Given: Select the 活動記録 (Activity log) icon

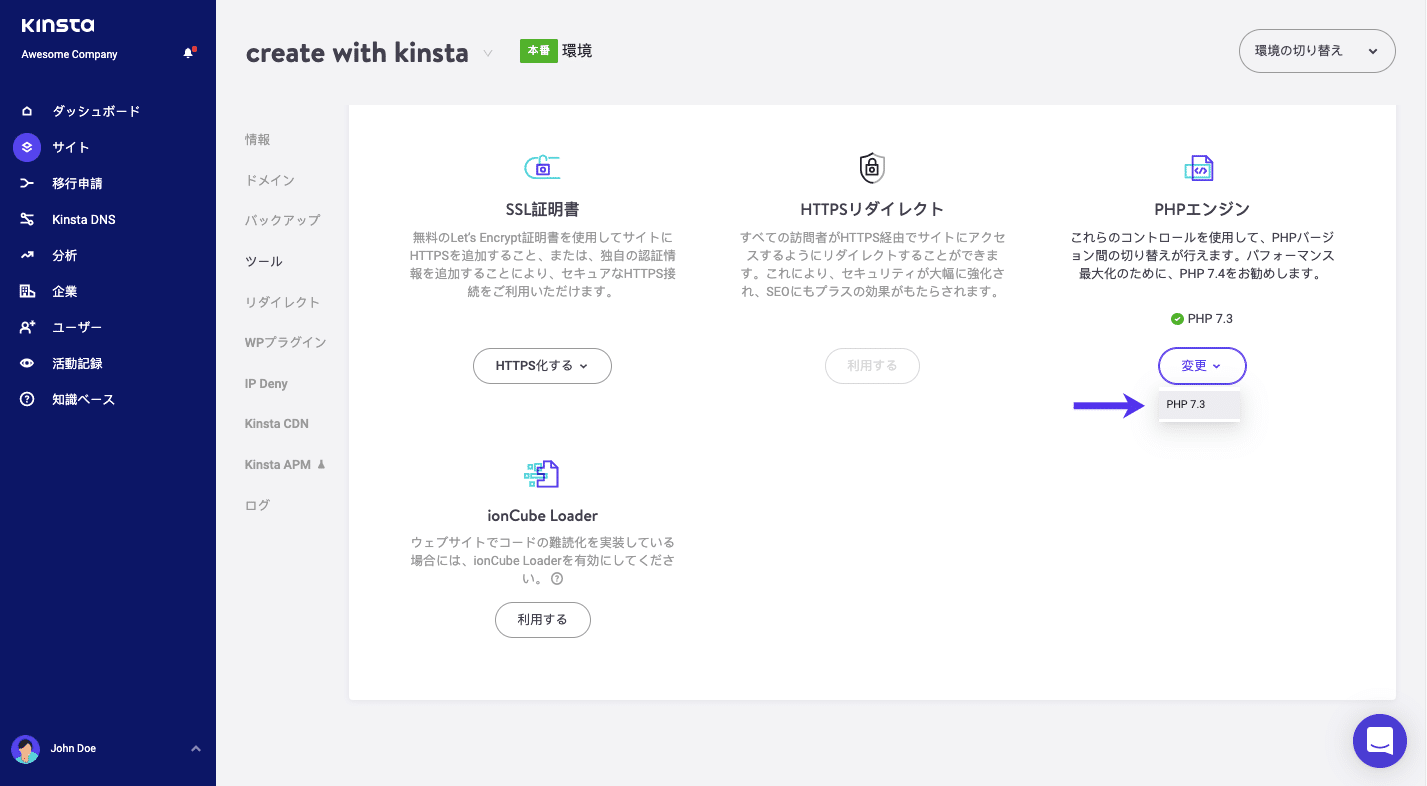Looking at the screenshot, I should coord(26,363).
